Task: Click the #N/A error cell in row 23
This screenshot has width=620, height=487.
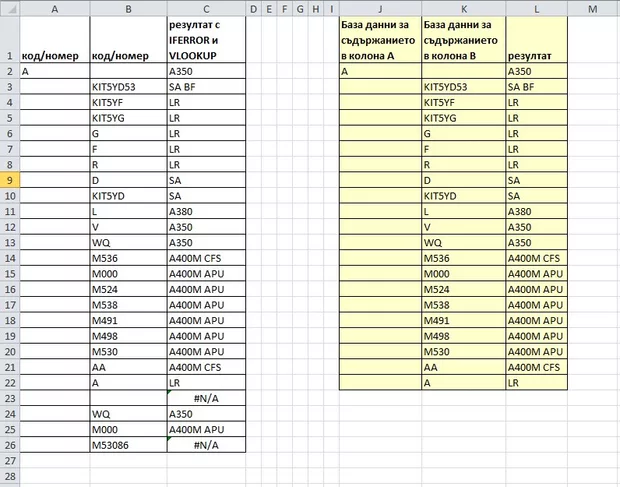Action: pos(205,398)
